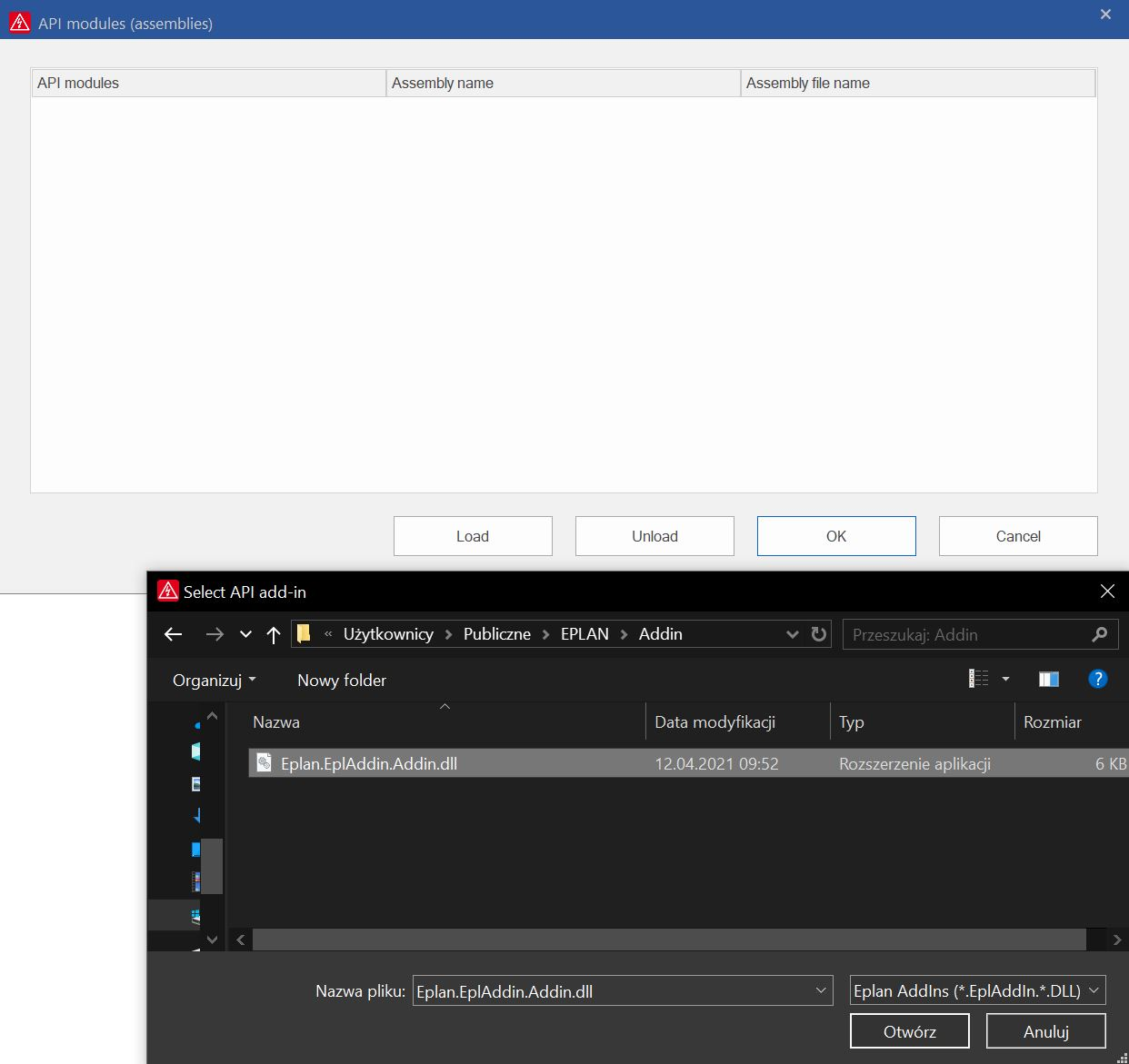1129x1064 pixels.
Task: Open the Organizuj menu
Action: (x=215, y=680)
